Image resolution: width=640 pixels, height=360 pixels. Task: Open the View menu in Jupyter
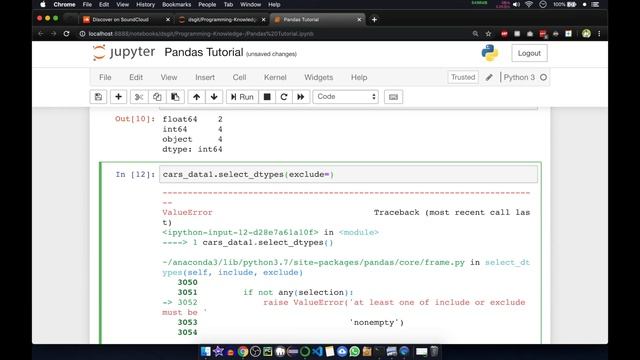[169, 77]
